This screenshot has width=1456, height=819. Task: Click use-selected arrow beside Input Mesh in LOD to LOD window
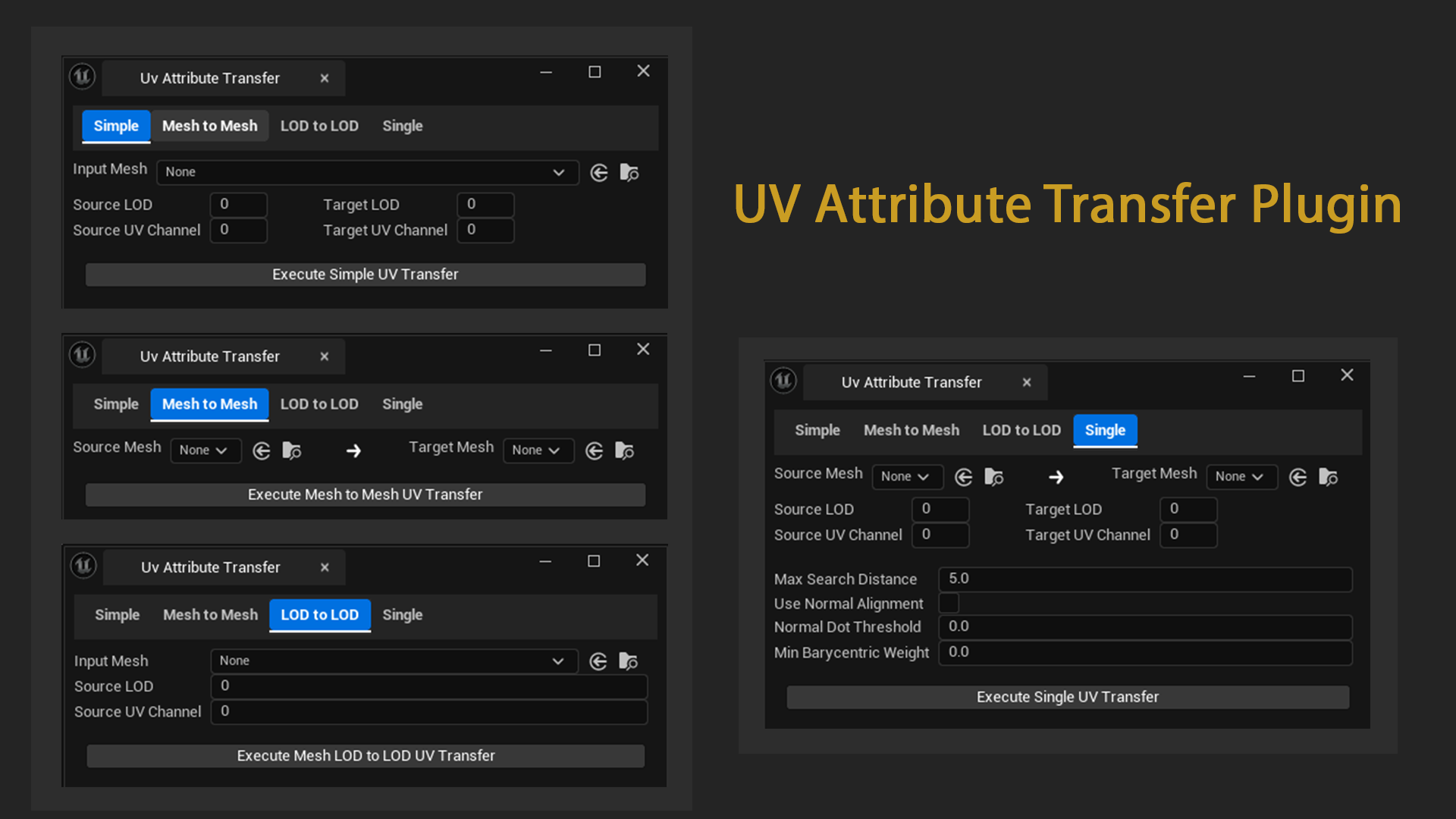pos(598,661)
